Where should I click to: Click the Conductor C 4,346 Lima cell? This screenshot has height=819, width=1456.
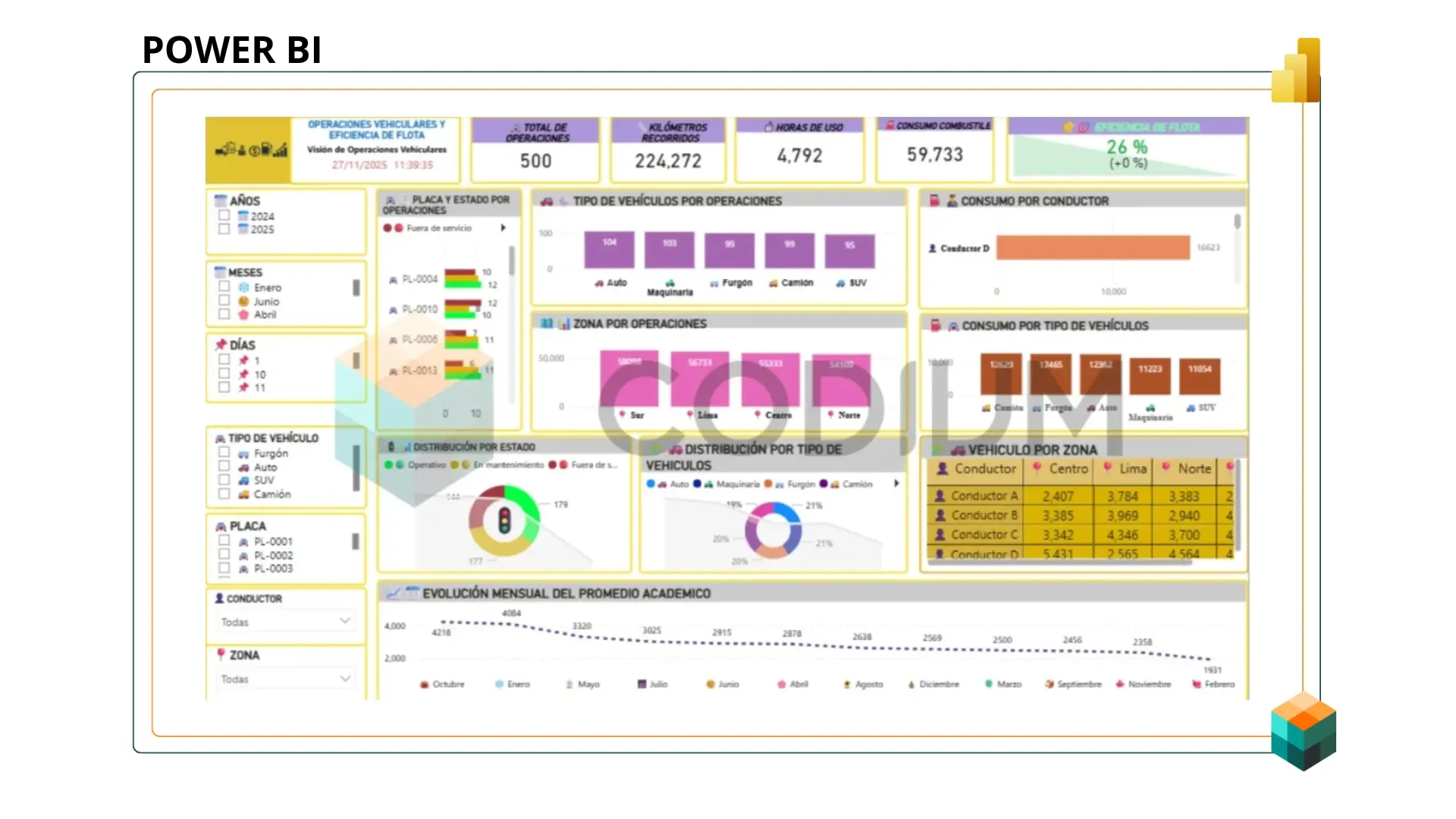(1122, 535)
